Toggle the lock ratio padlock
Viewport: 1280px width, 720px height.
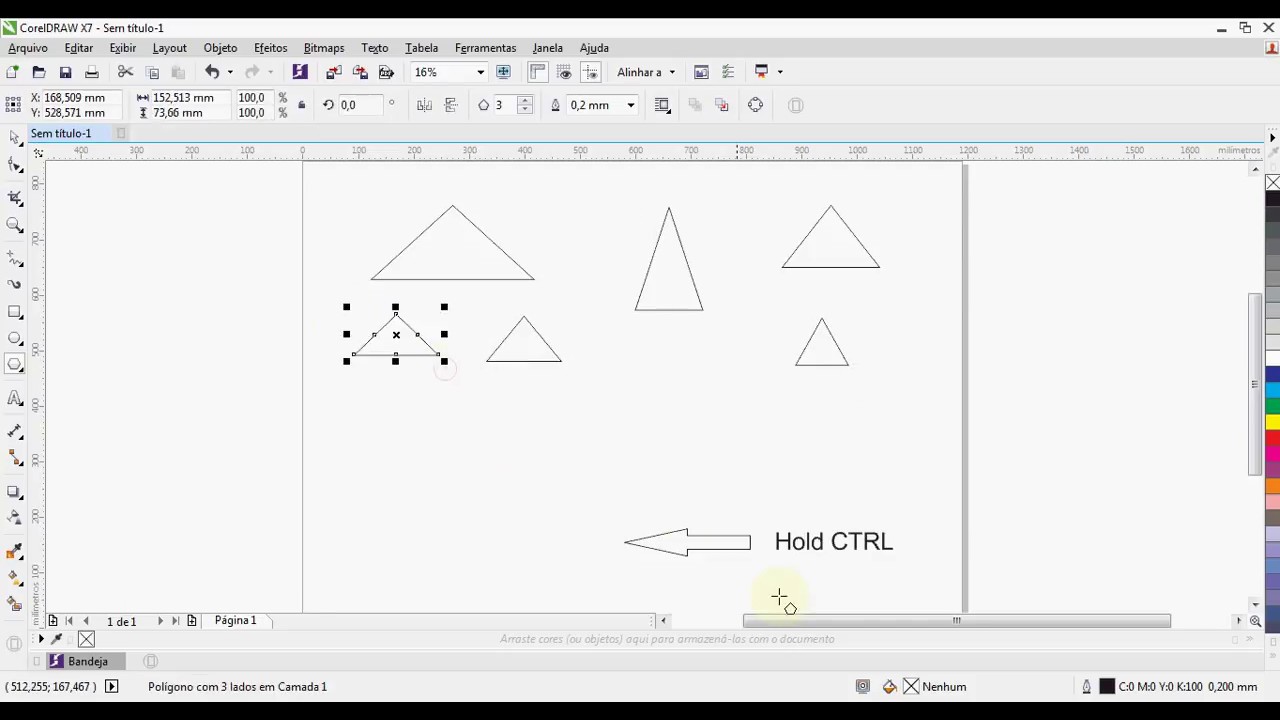301,105
